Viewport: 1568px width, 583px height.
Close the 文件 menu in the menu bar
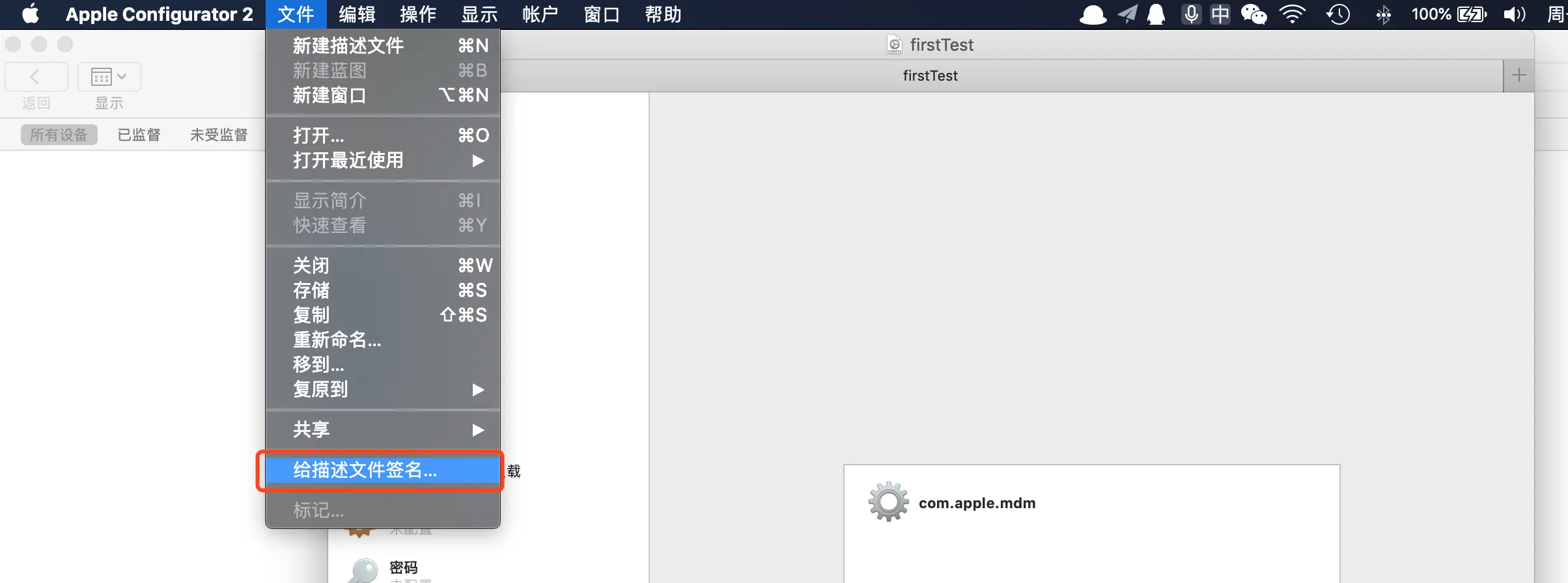point(296,14)
